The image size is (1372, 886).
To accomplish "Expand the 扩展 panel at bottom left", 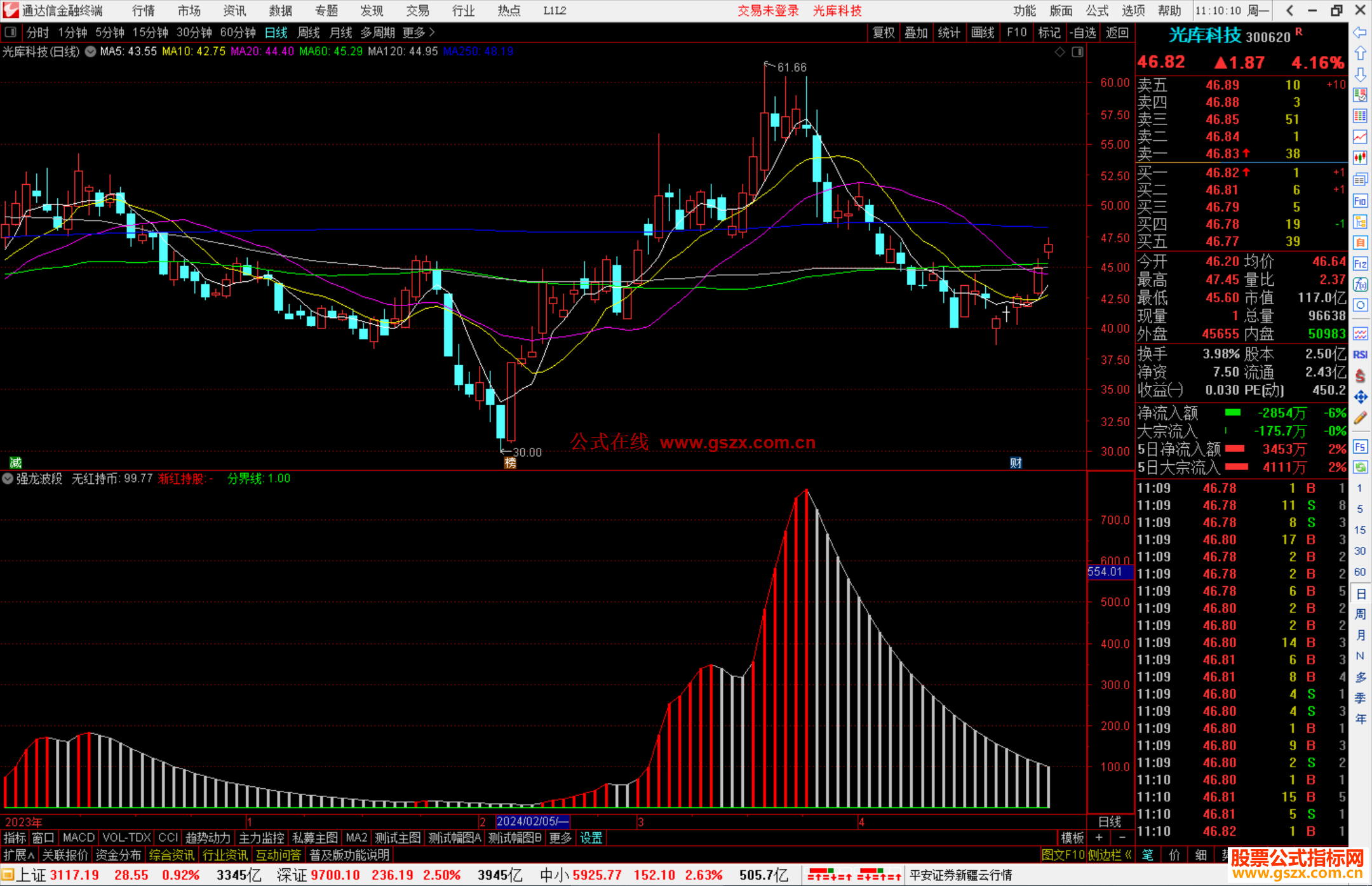I will [x=18, y=855].
